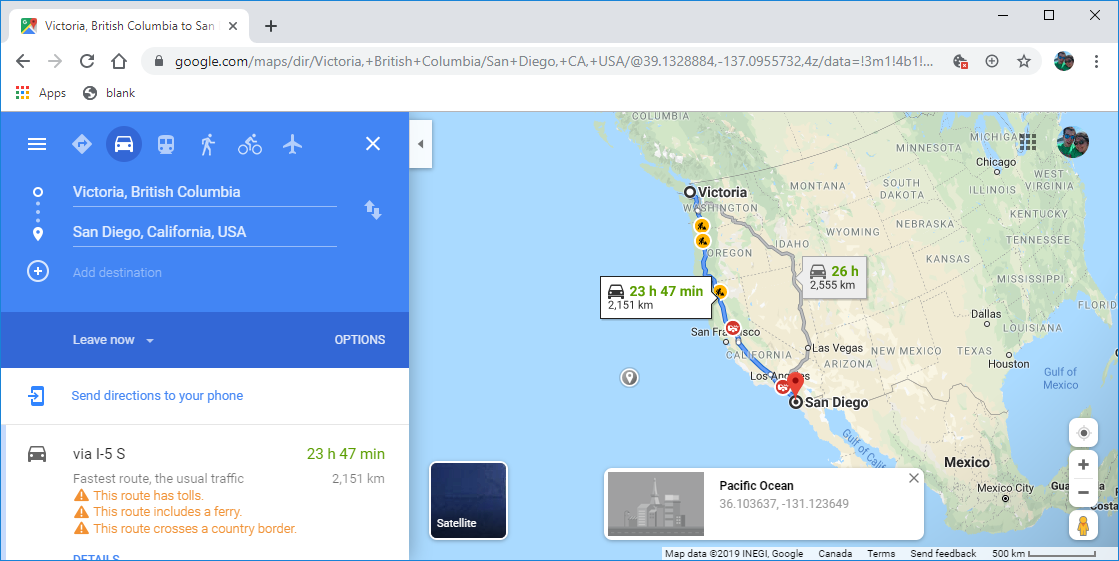Select the via I-5 S route

pos(205,491)
